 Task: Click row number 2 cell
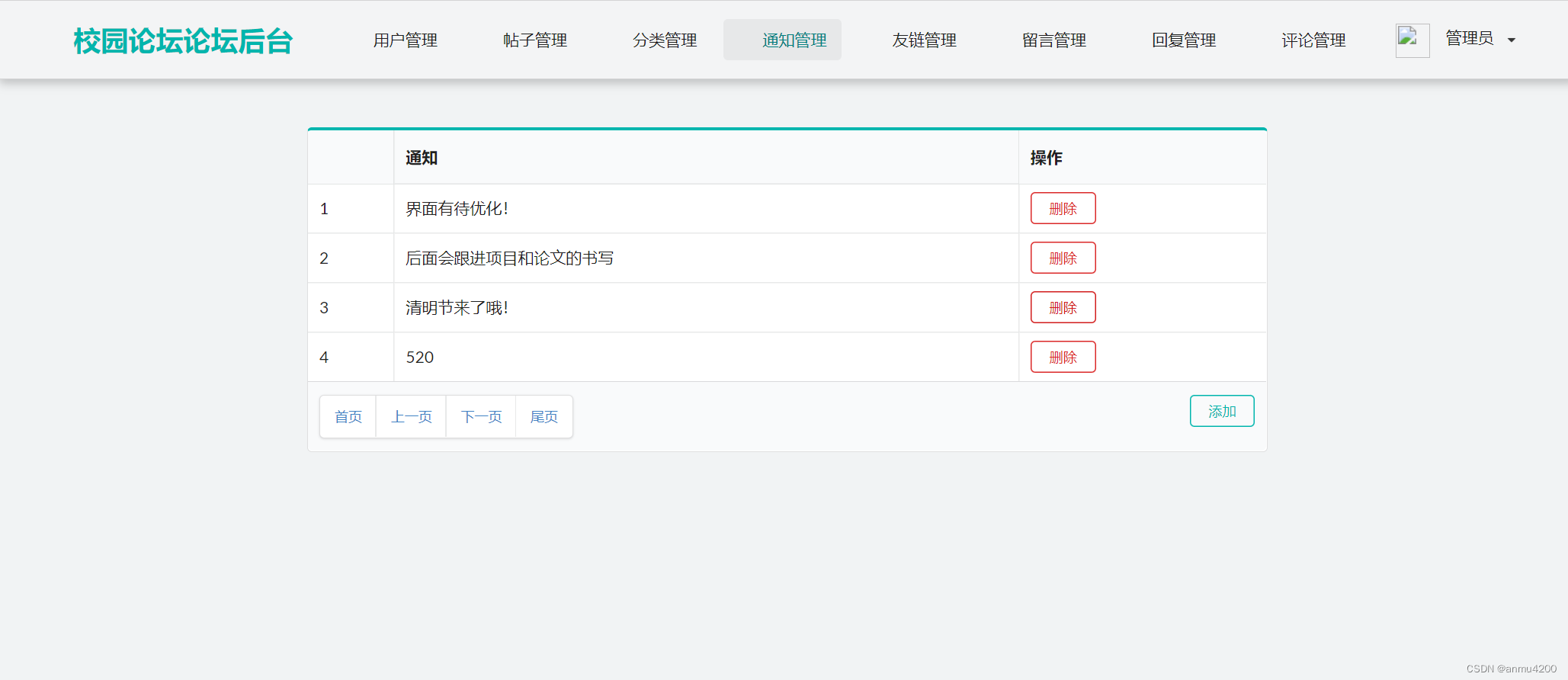pyautogui.click(x=351, y=258)
